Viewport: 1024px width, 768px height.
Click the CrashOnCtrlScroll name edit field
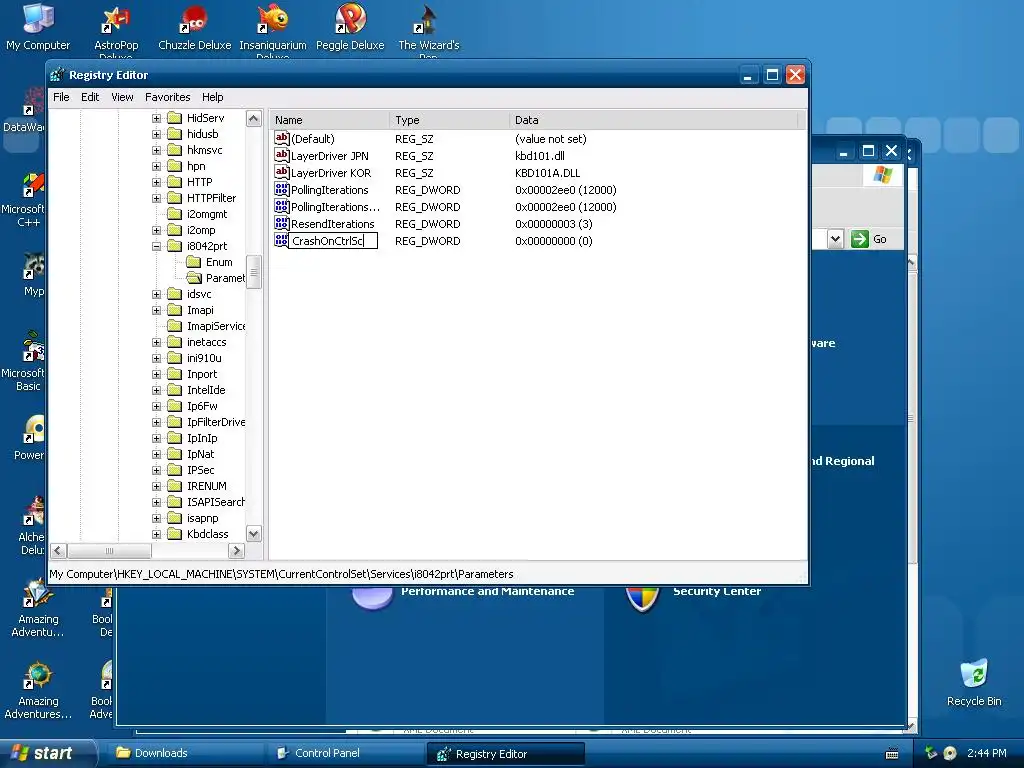click(x=333, y=241)
